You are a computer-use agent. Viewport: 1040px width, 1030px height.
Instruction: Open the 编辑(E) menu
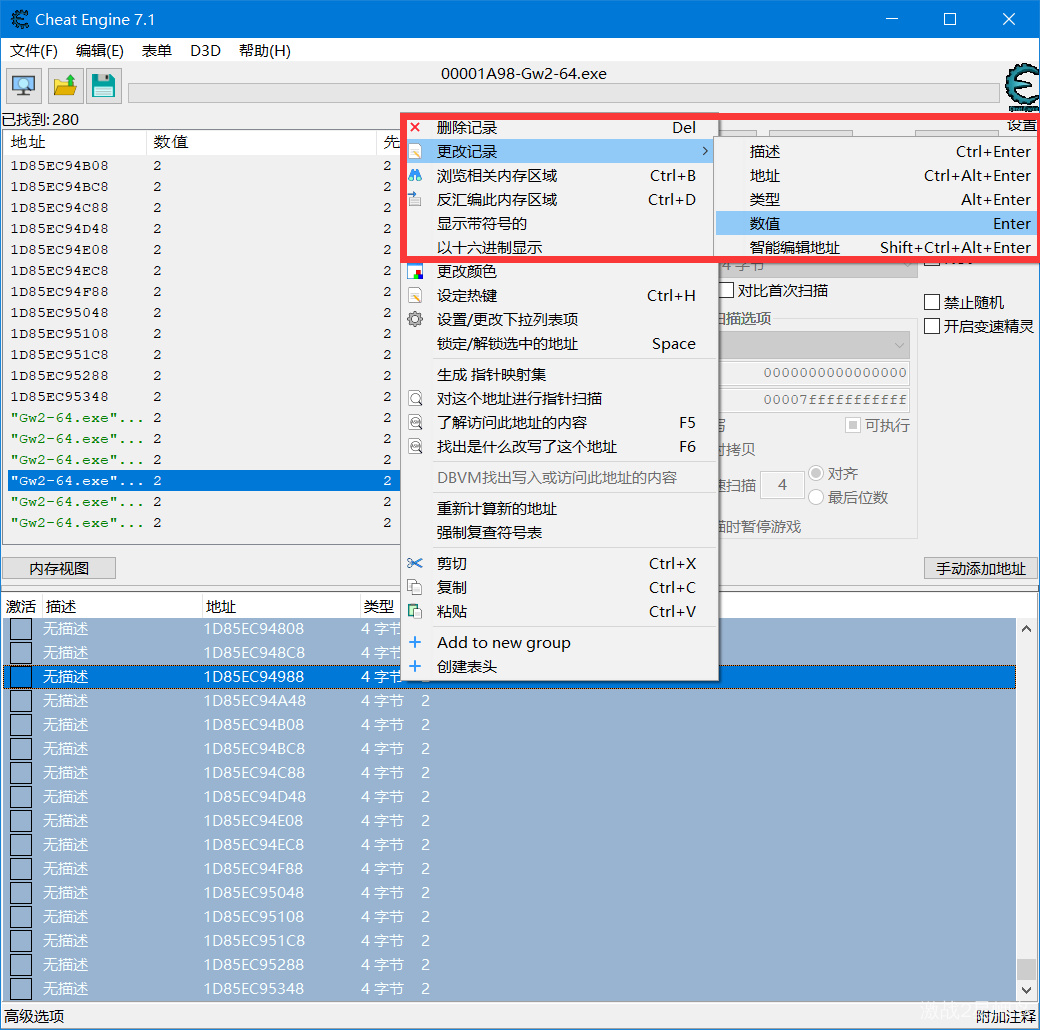[x=99, y=50]
